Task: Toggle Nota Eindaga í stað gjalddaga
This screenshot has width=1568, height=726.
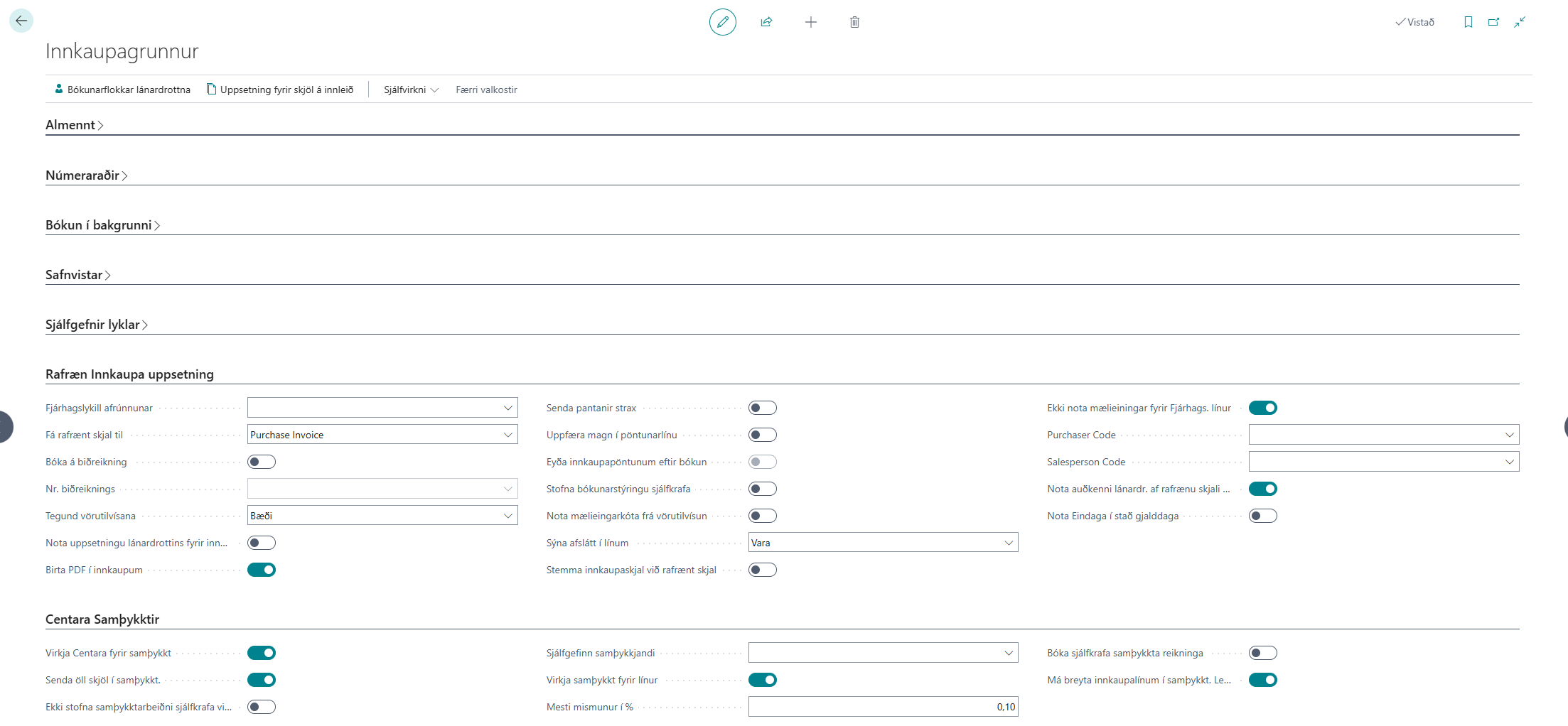Action: tap(1263, 516)
